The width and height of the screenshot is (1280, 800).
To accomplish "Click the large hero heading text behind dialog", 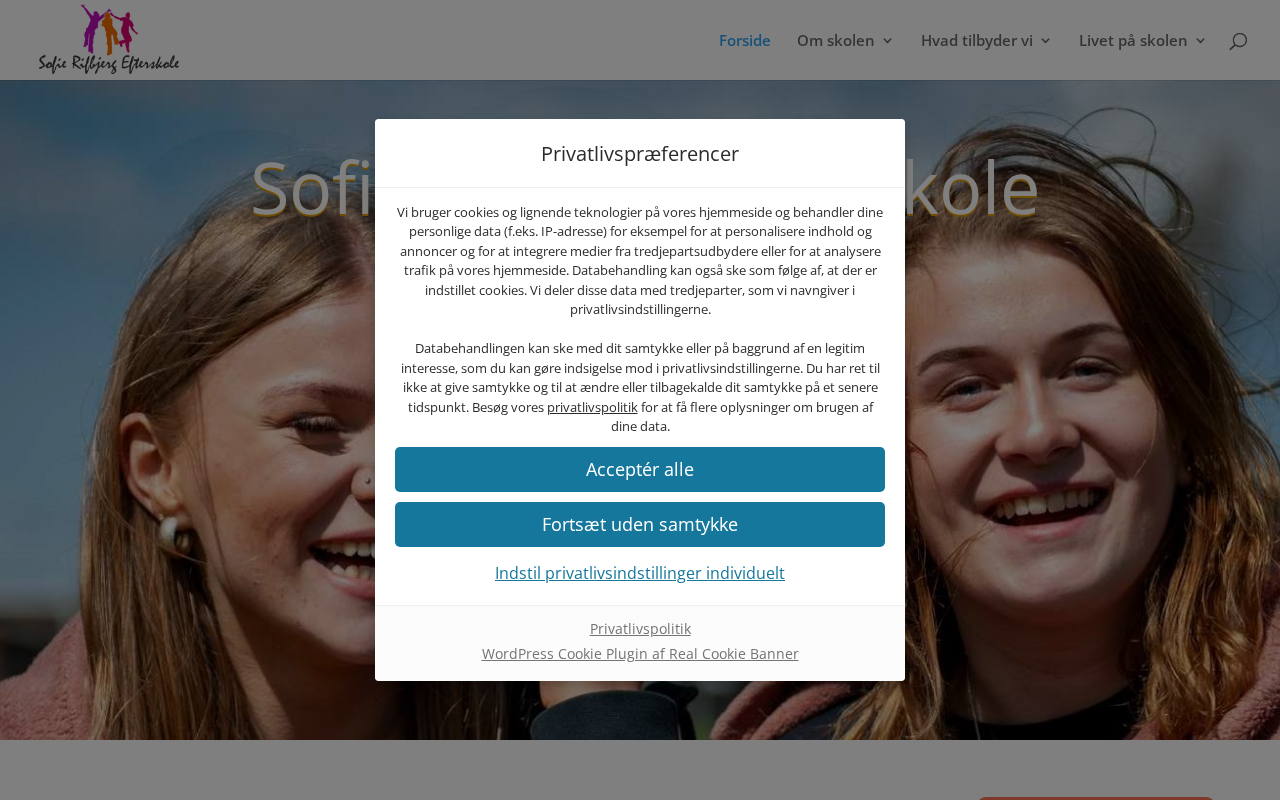I will tap(645, 188).
